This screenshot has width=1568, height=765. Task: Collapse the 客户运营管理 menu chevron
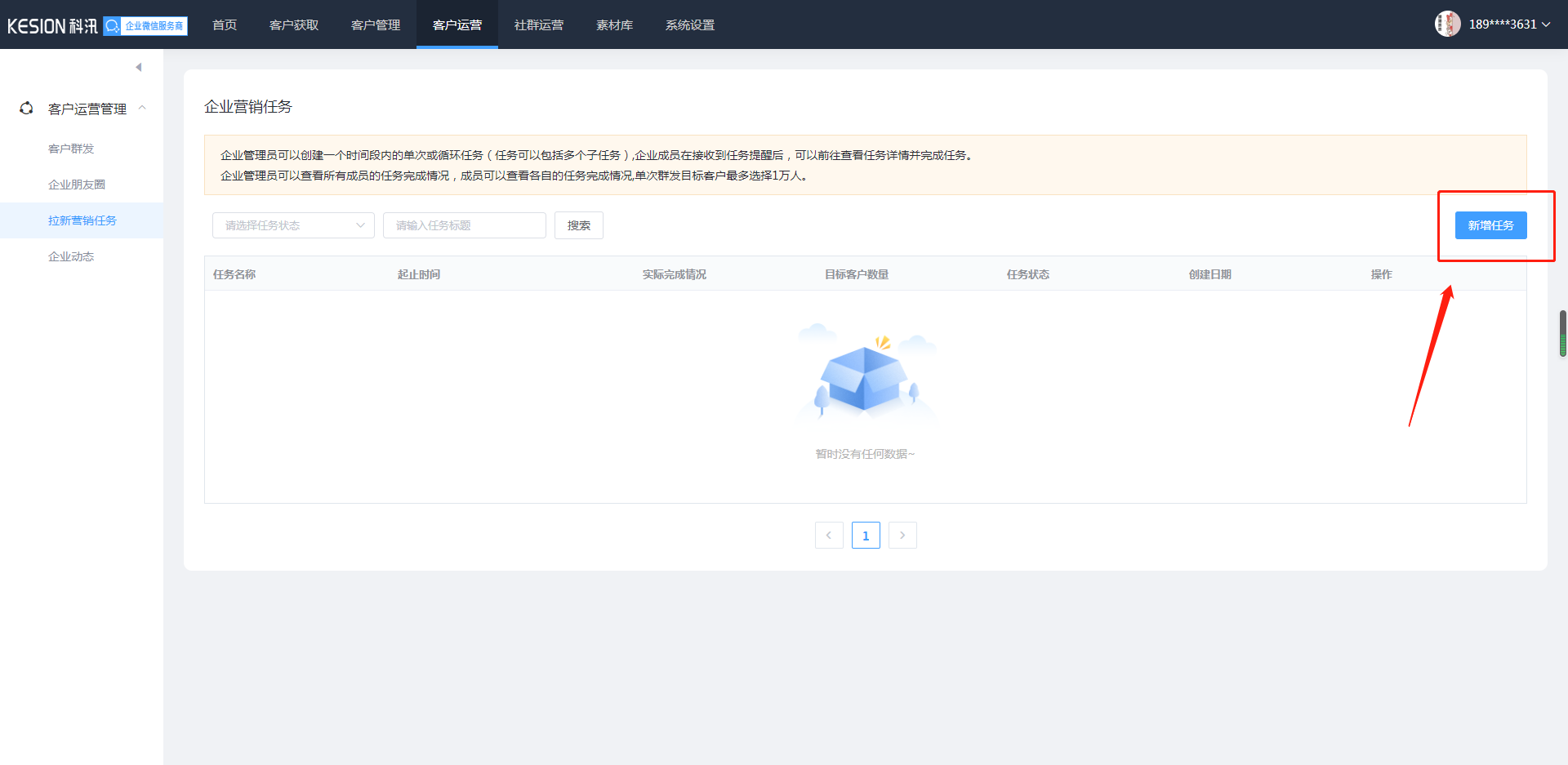click(142, 108)
